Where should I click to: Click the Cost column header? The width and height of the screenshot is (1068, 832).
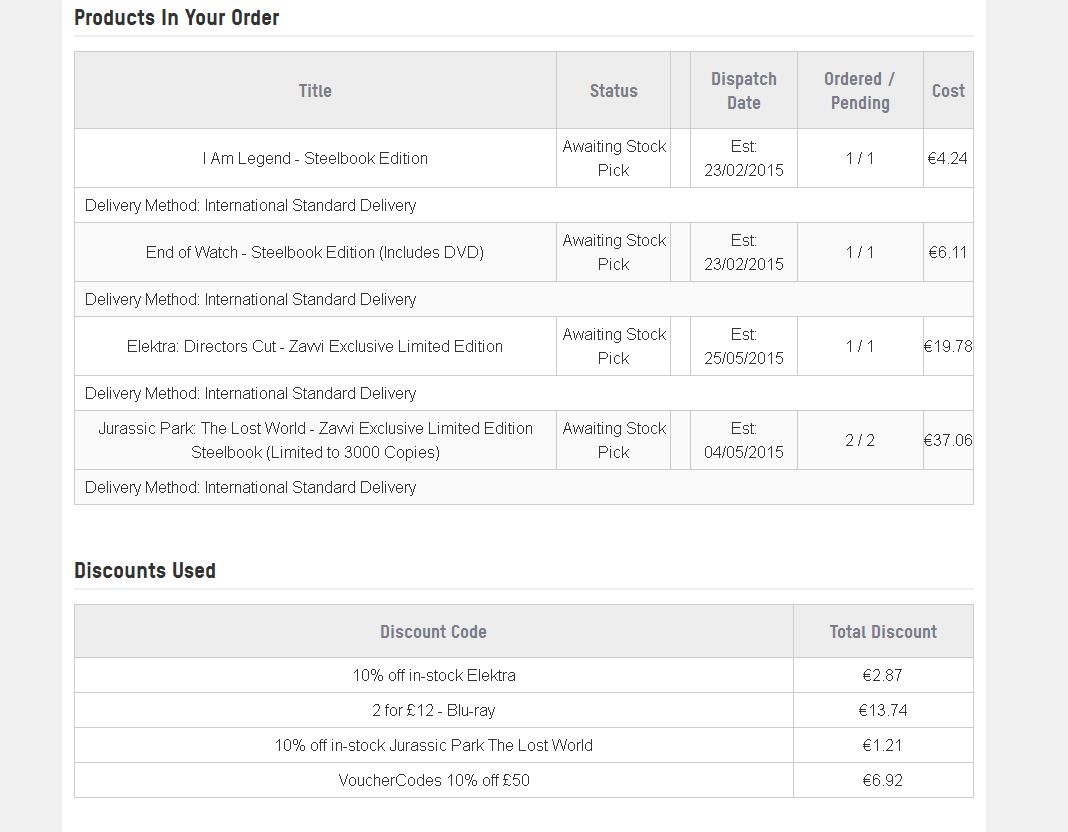[x=948, y=91]
